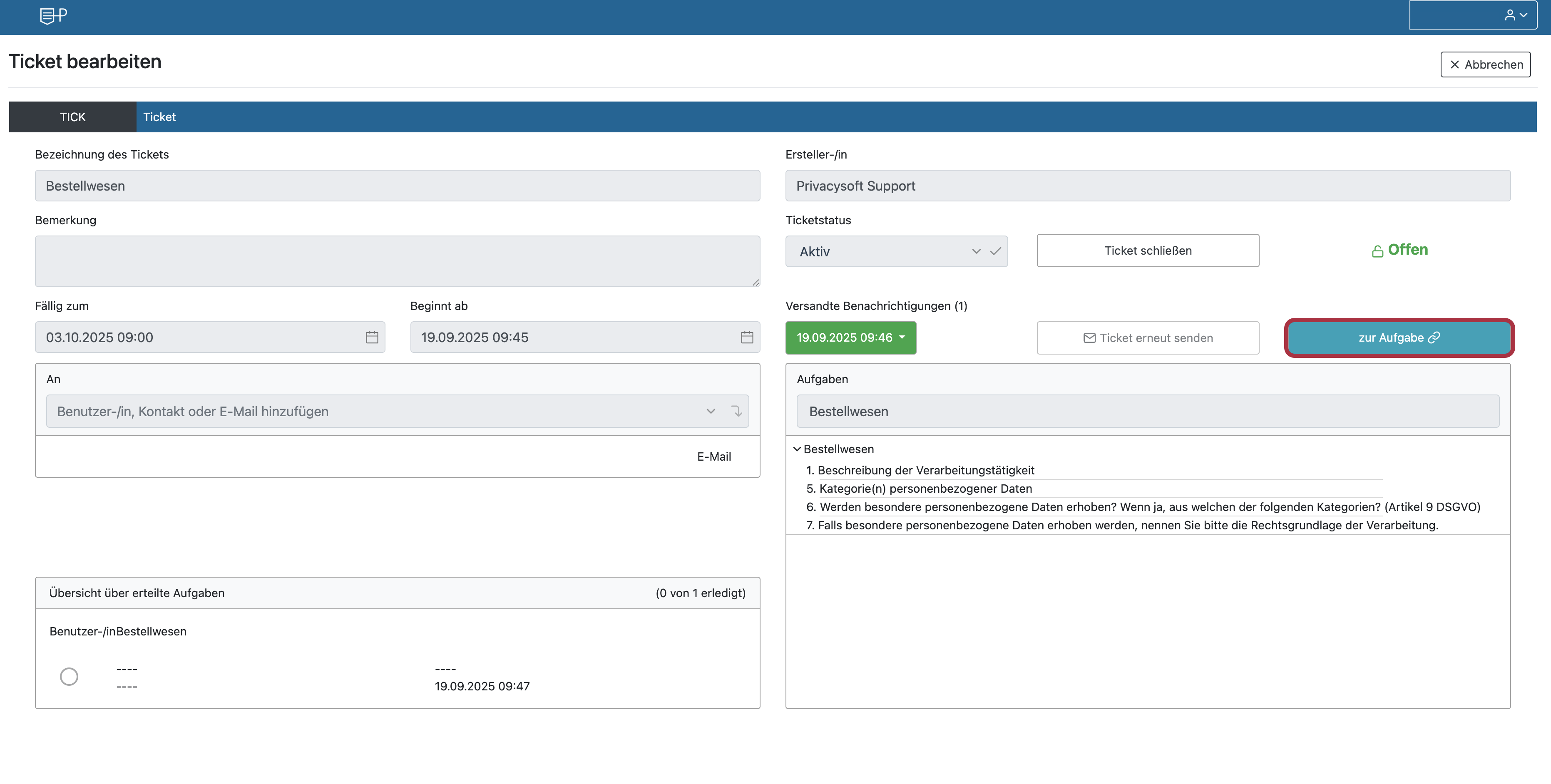Click the zur Aufgabe button
This screenshot has height=784, width=1551.
[x=1399, y=337]
